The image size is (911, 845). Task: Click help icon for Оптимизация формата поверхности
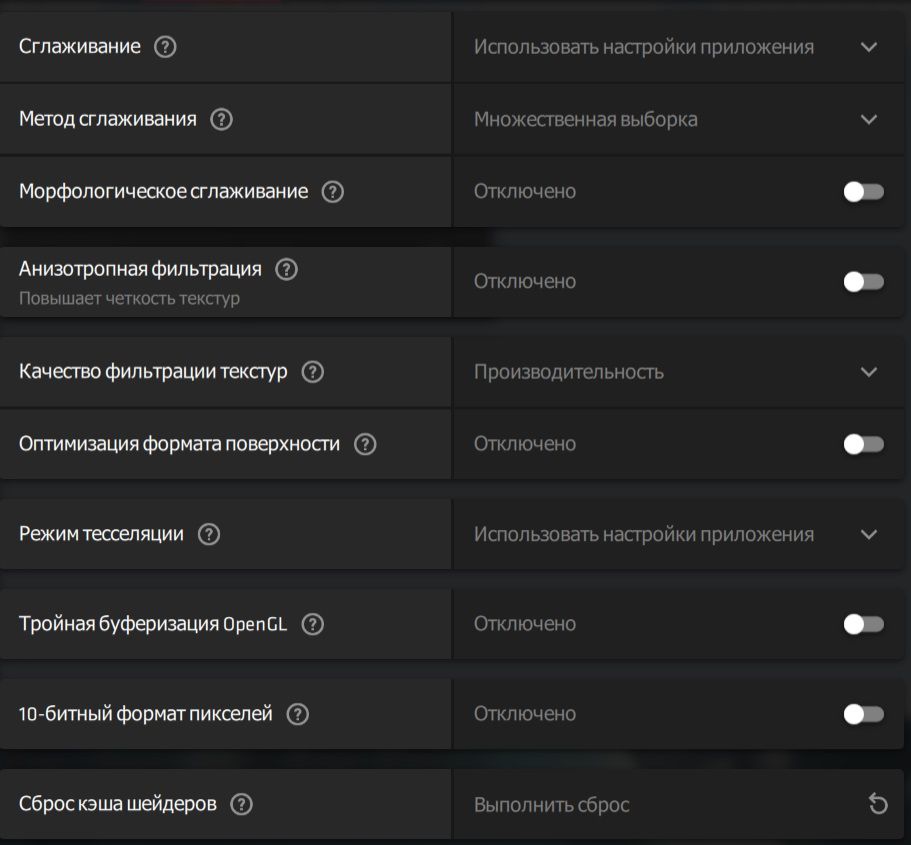pyautogui.click(x=366, y=444)
